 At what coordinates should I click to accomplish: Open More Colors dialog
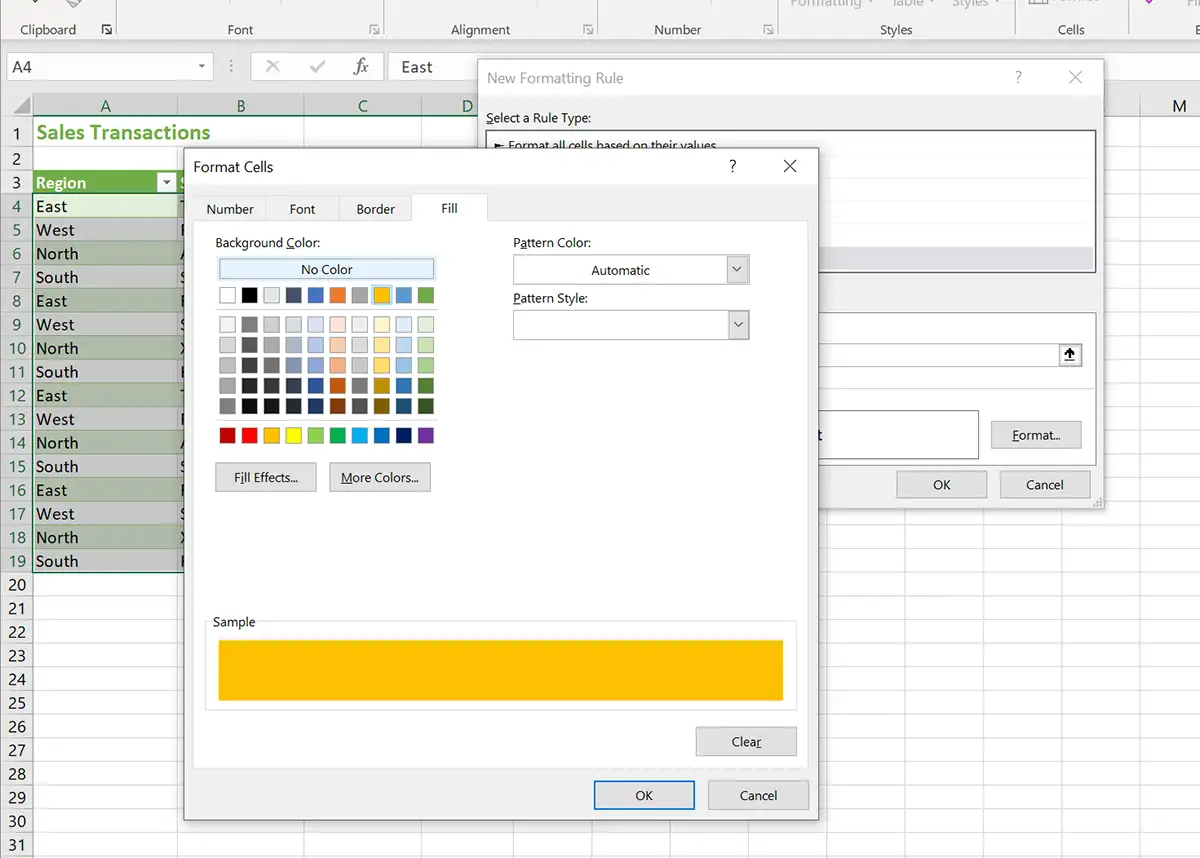click(x=380, y=477)
